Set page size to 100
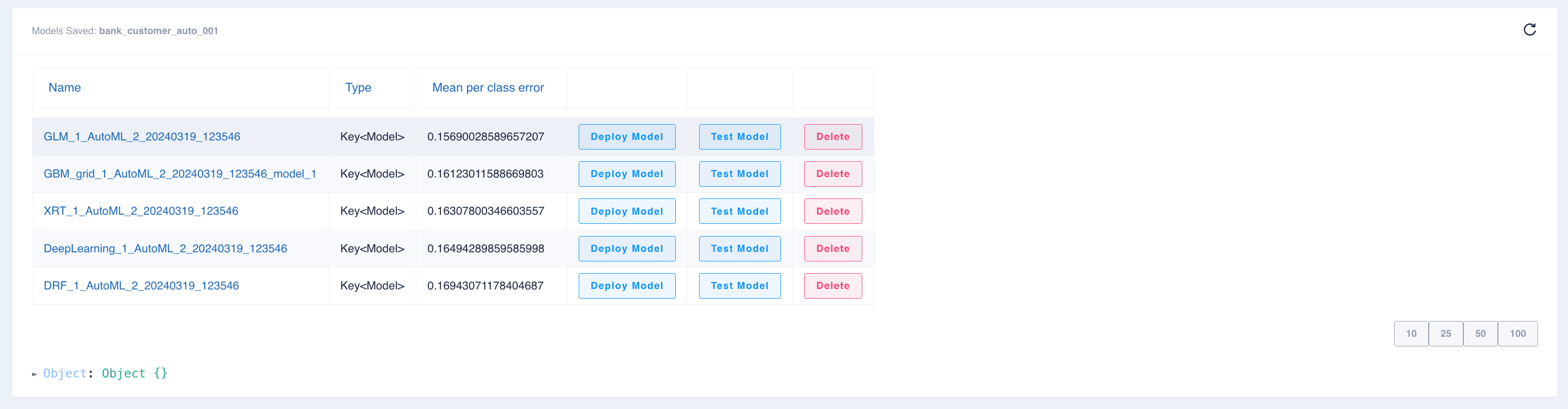Screen dimensions: 1568x409 click(1517, 333)
